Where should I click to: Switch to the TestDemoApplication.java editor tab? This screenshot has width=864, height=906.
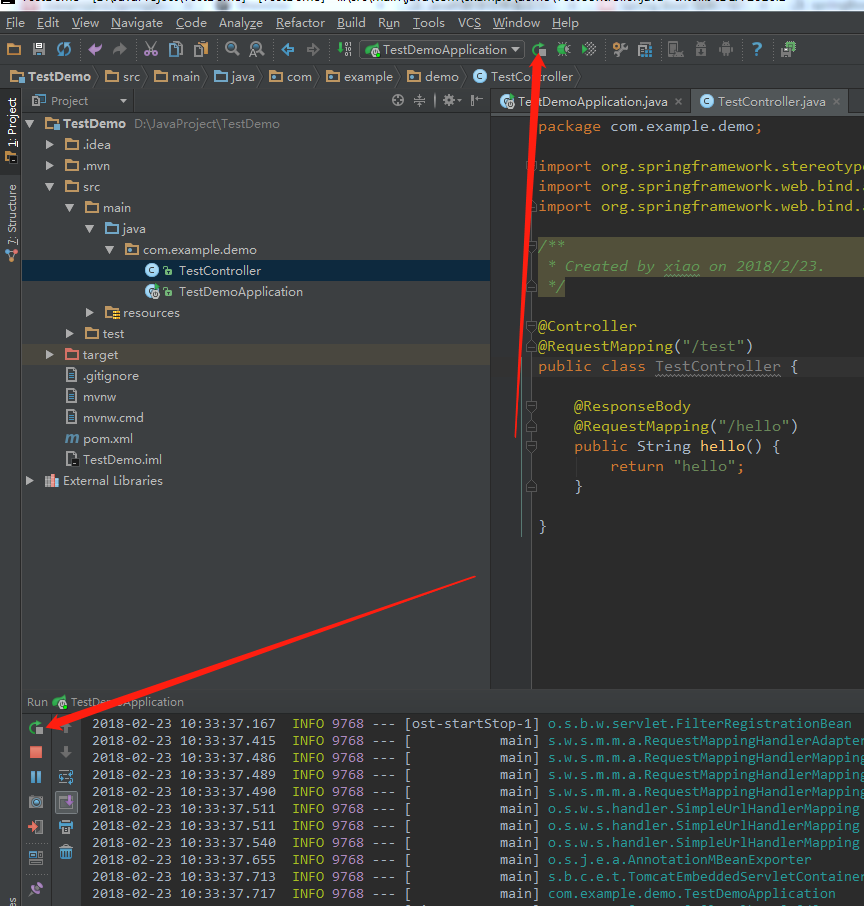coord(591,102)
